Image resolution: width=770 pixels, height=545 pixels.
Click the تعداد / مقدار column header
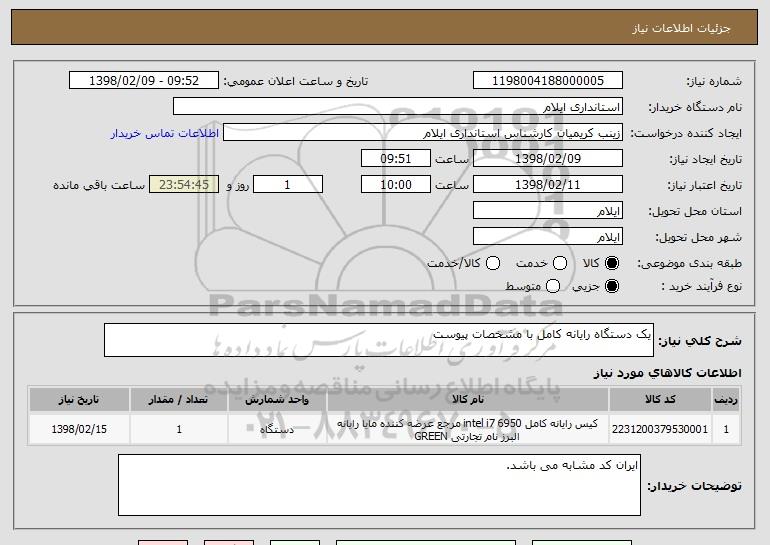179,400
